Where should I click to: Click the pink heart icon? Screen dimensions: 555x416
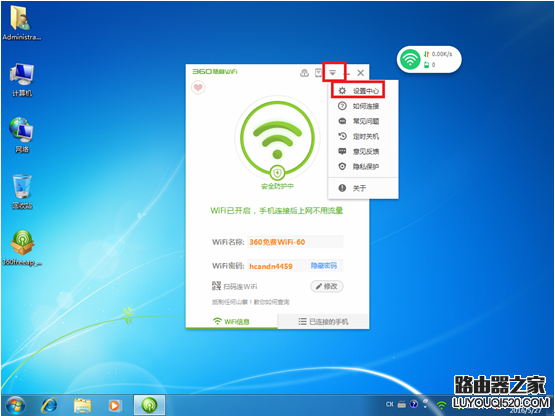click(198, 87)
